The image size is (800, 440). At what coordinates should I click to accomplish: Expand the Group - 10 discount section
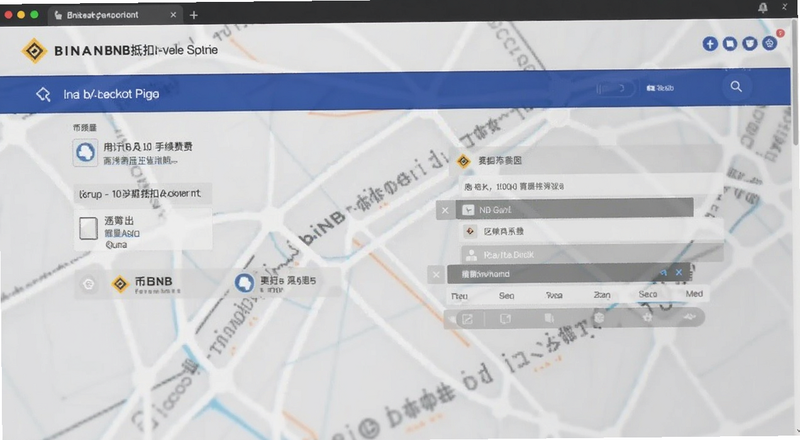coord(142,194)
